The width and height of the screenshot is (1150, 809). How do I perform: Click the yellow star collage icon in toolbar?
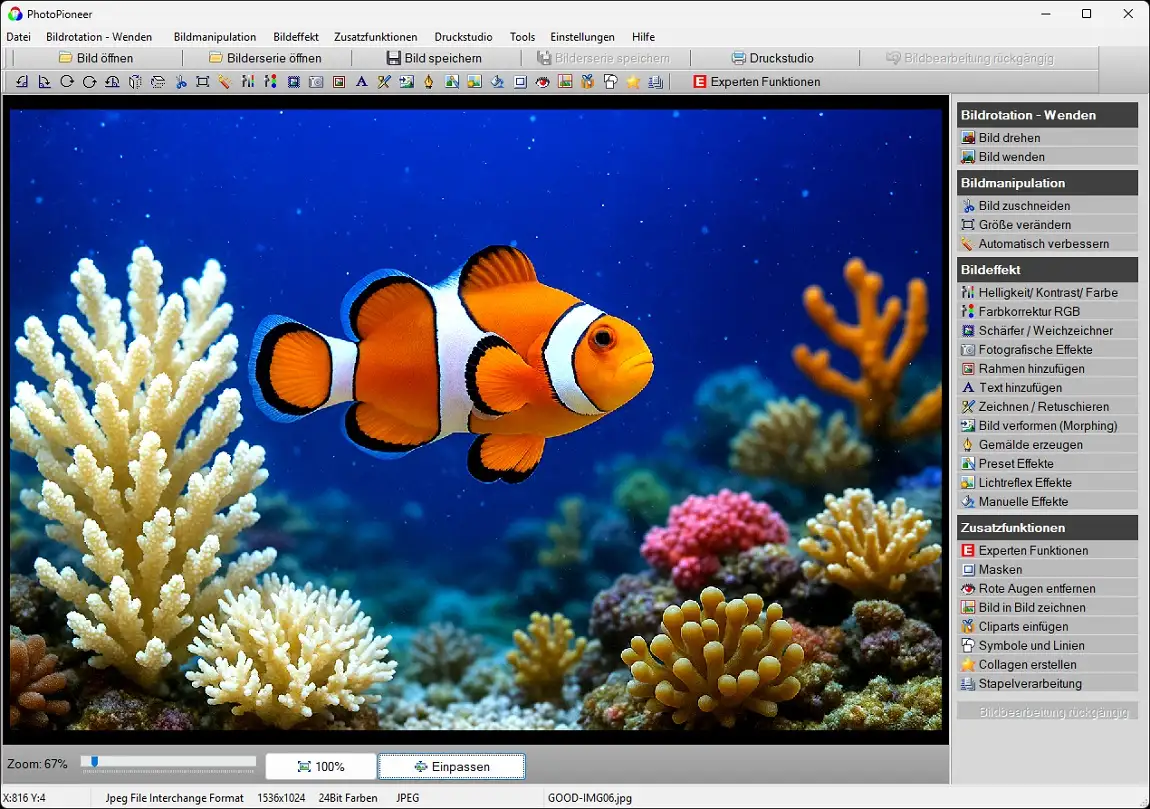[x=633, y=82]
